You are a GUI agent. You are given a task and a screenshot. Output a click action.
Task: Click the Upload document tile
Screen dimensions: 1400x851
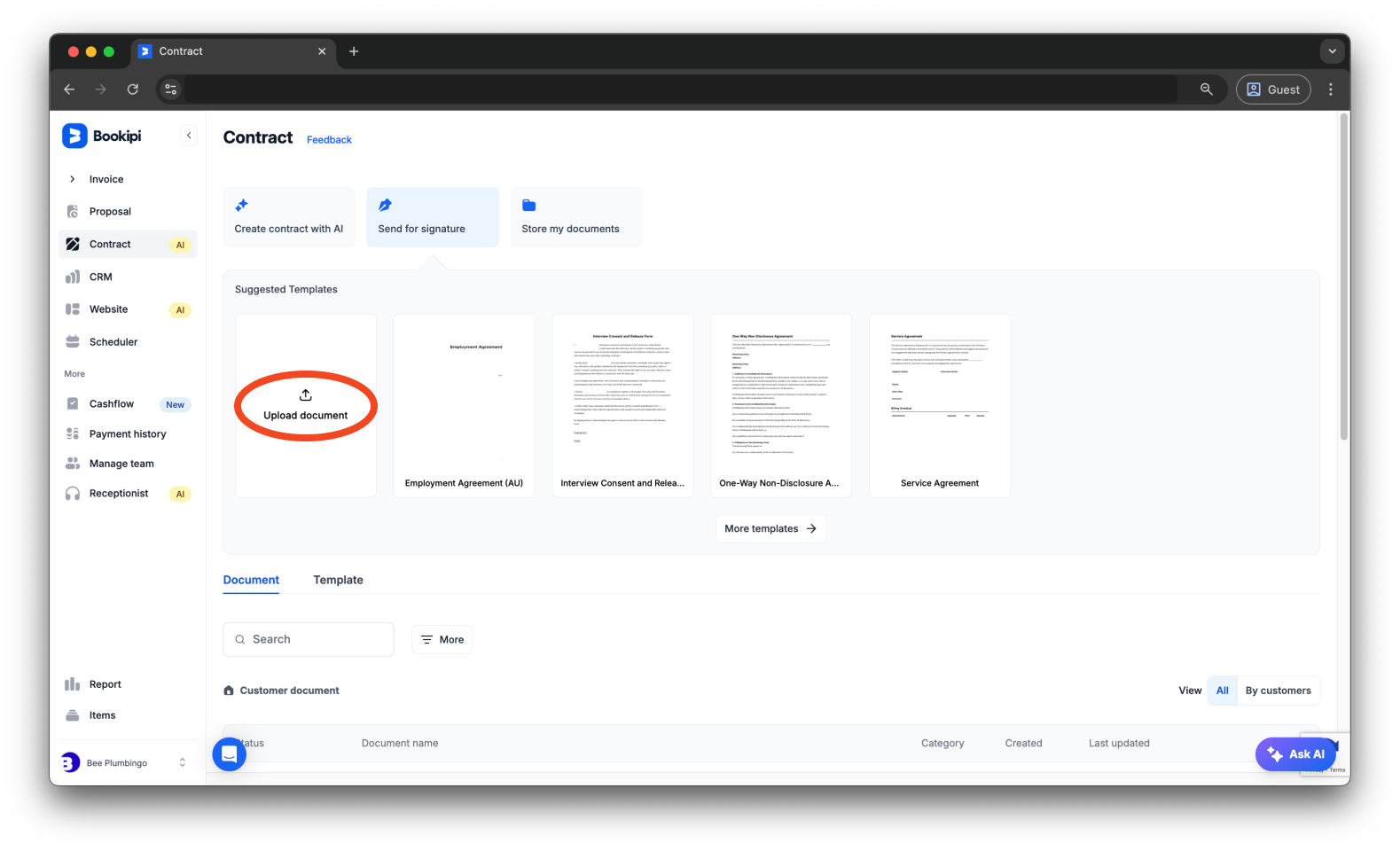click(x=306, y=406)
